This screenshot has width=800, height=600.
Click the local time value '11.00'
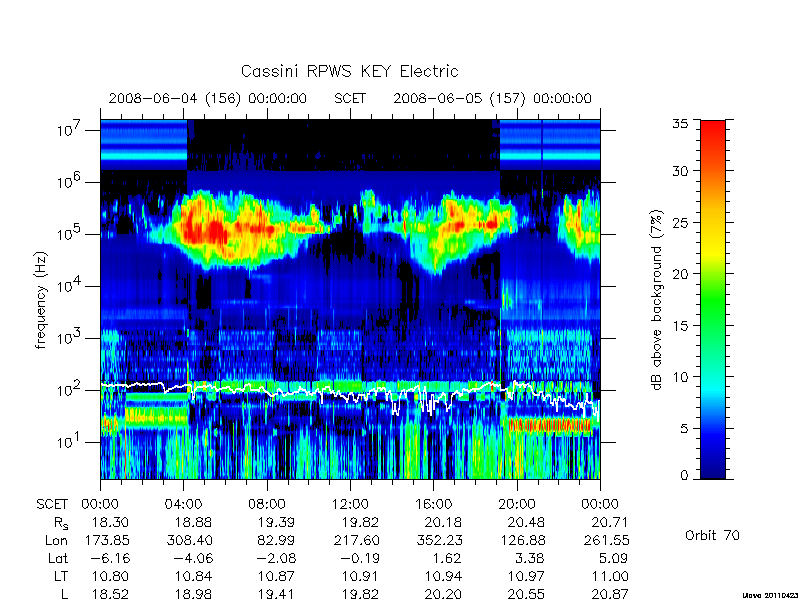609,577
